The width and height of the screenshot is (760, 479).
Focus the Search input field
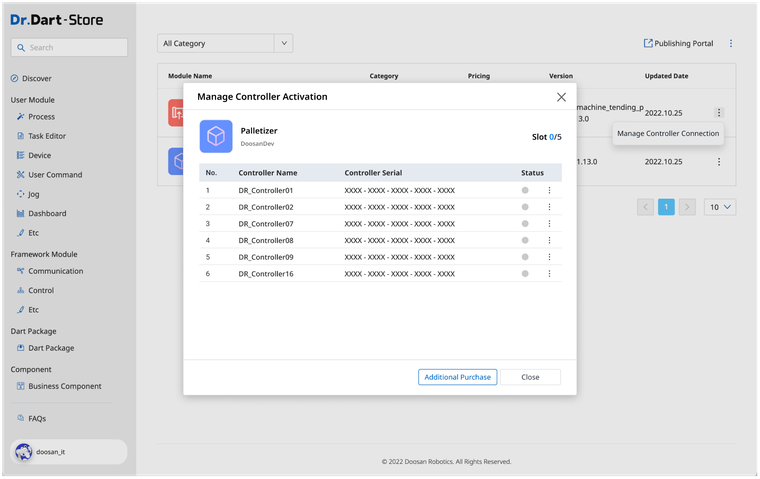(69, 47)
